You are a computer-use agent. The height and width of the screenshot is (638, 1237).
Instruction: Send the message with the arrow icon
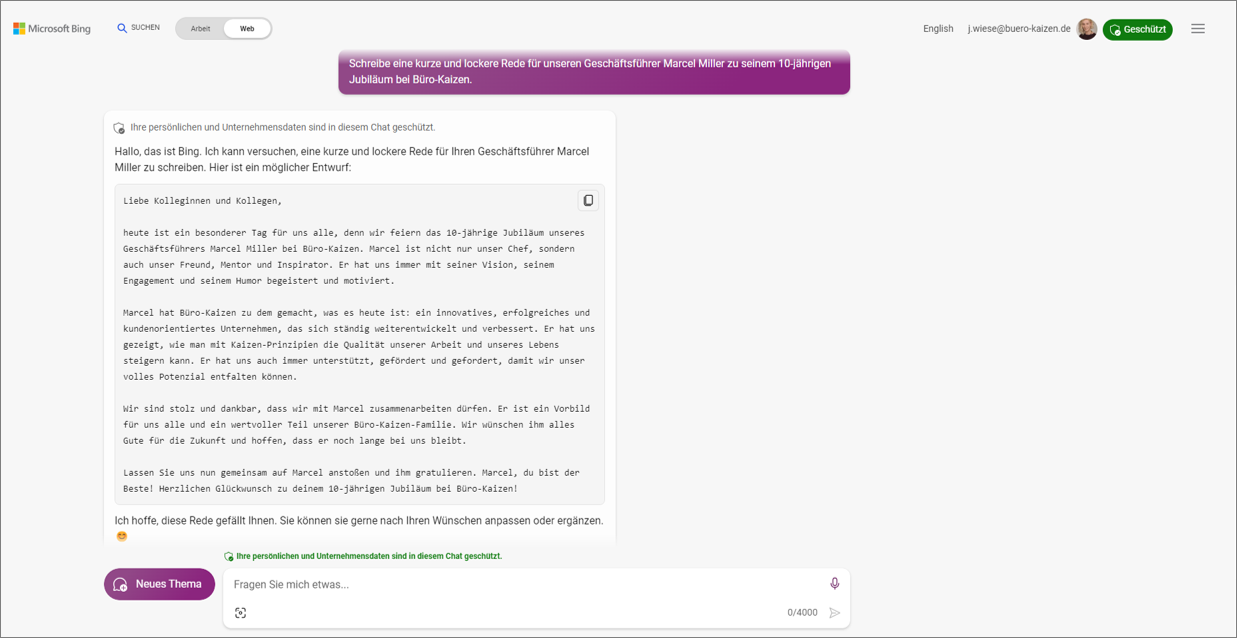[835, 613]
